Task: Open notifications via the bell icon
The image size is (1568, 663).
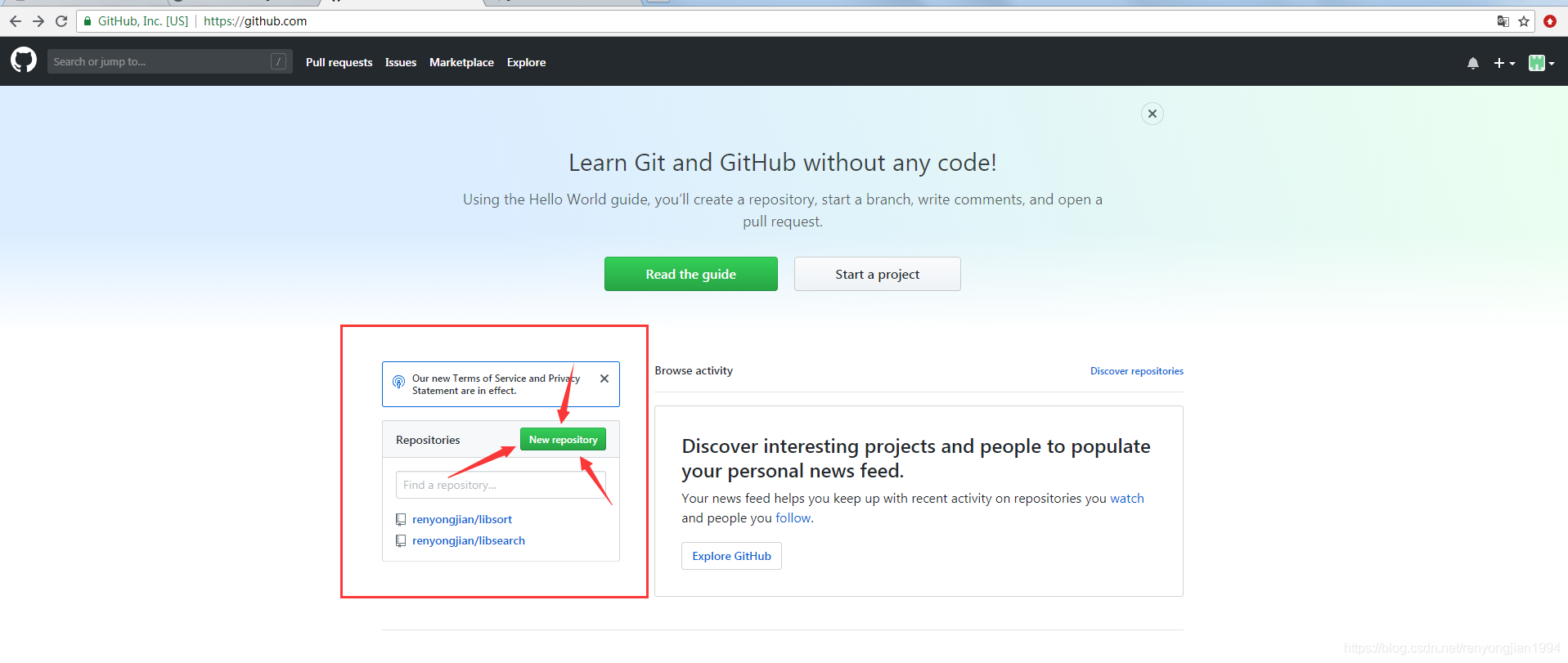Action: 1473,63
